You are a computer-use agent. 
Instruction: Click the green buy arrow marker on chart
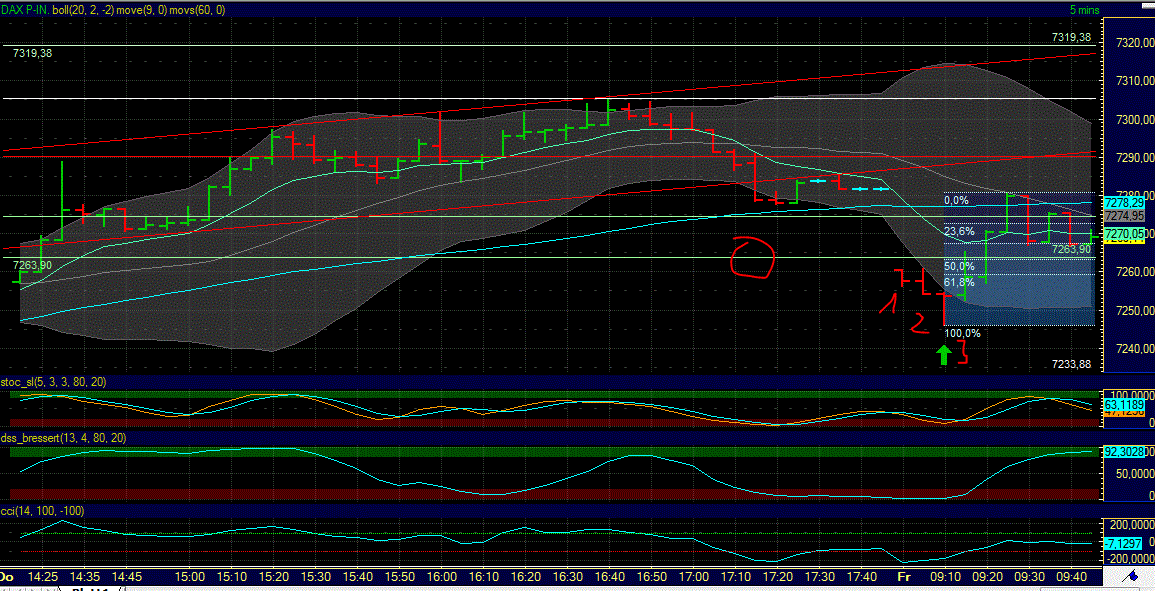point(943,353)
